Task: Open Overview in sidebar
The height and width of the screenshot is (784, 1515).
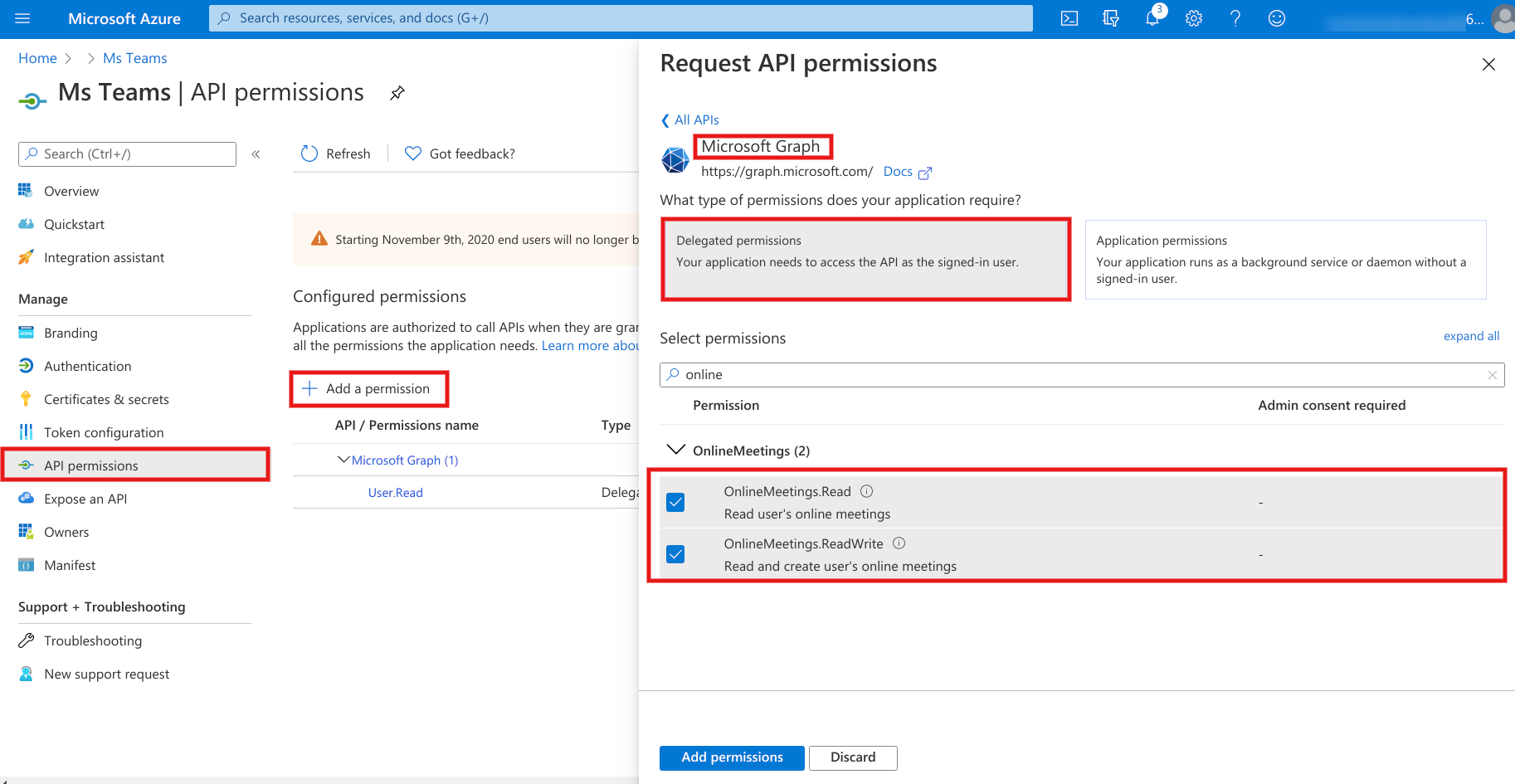Action: [71, 191]
